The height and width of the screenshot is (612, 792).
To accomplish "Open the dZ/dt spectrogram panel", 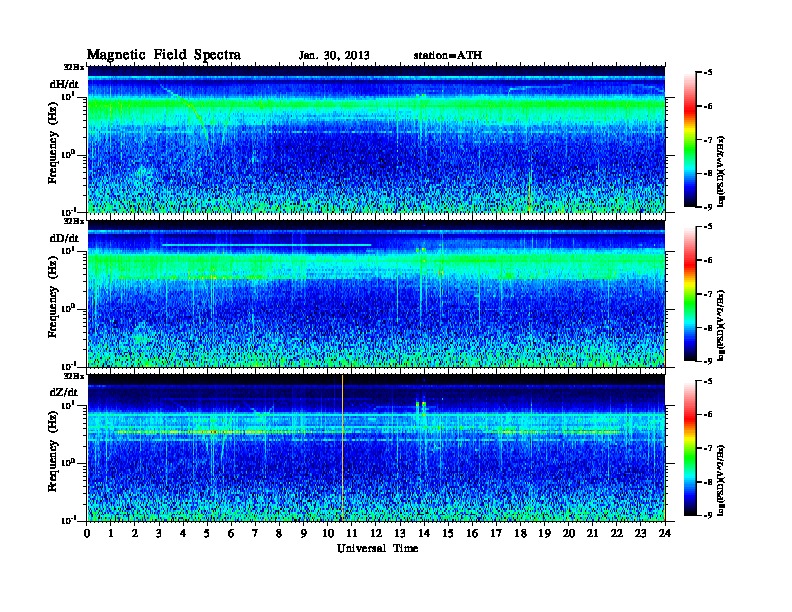I will [376, 448].
